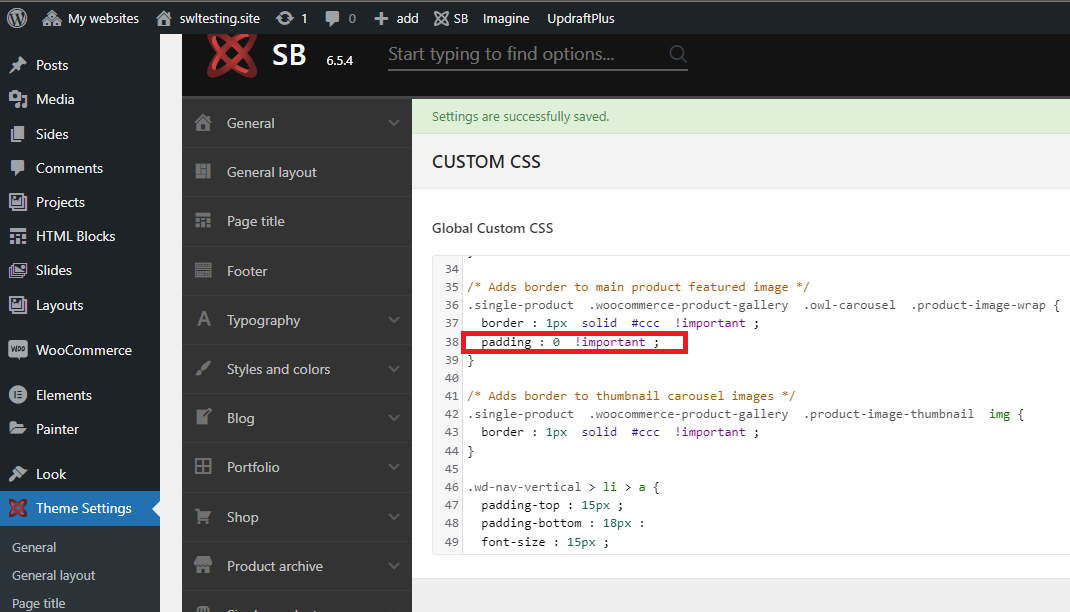Click the Footer keyboard-style icon

coord(203,270)
